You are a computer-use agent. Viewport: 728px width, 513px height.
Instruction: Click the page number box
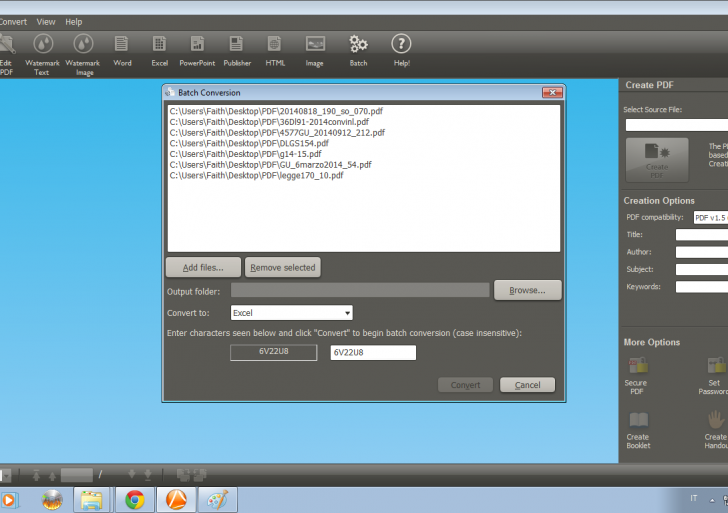pyautogui.click(x=77, y=475)
